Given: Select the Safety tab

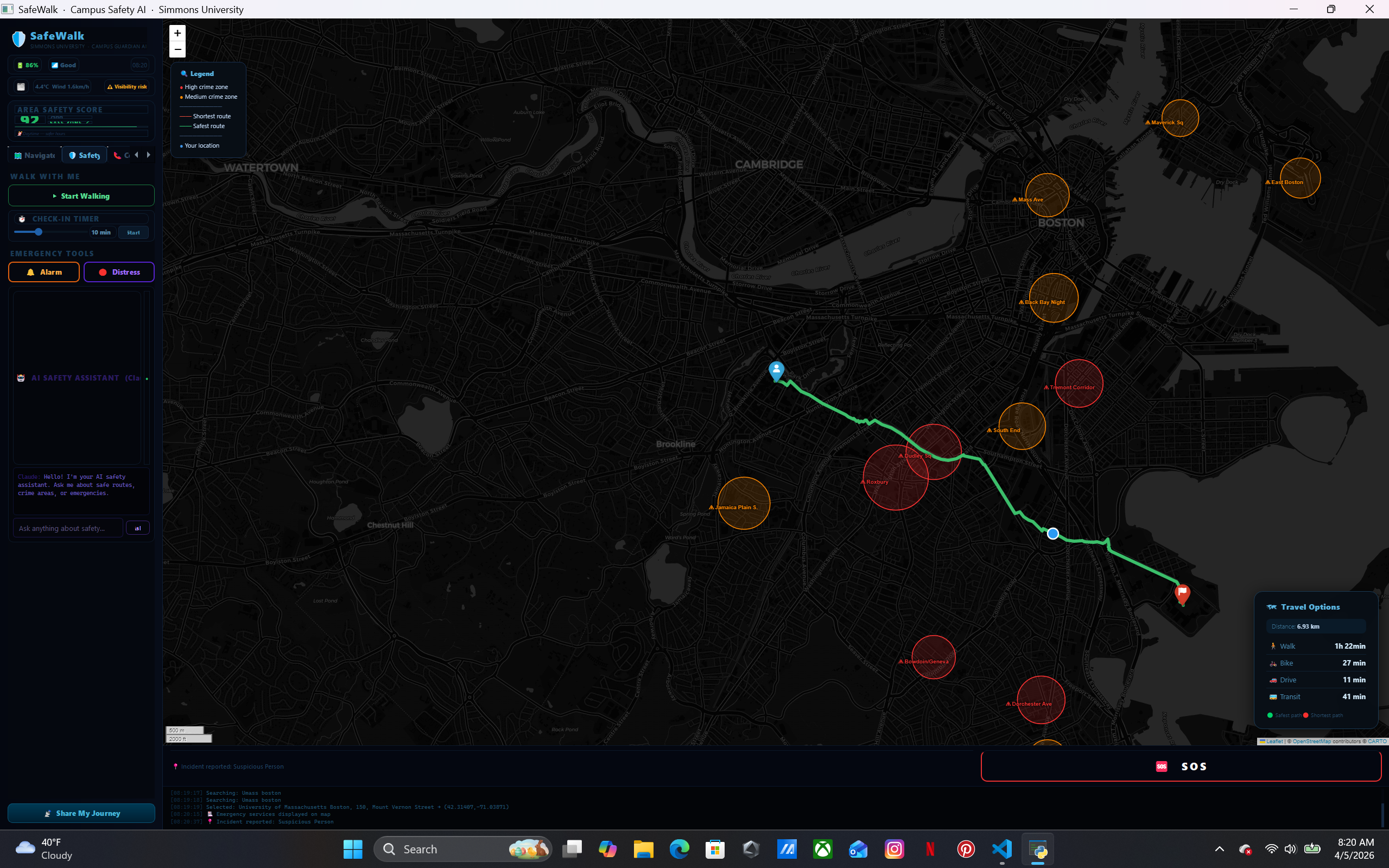Looking at the screenshot, I should coord(84,156).
